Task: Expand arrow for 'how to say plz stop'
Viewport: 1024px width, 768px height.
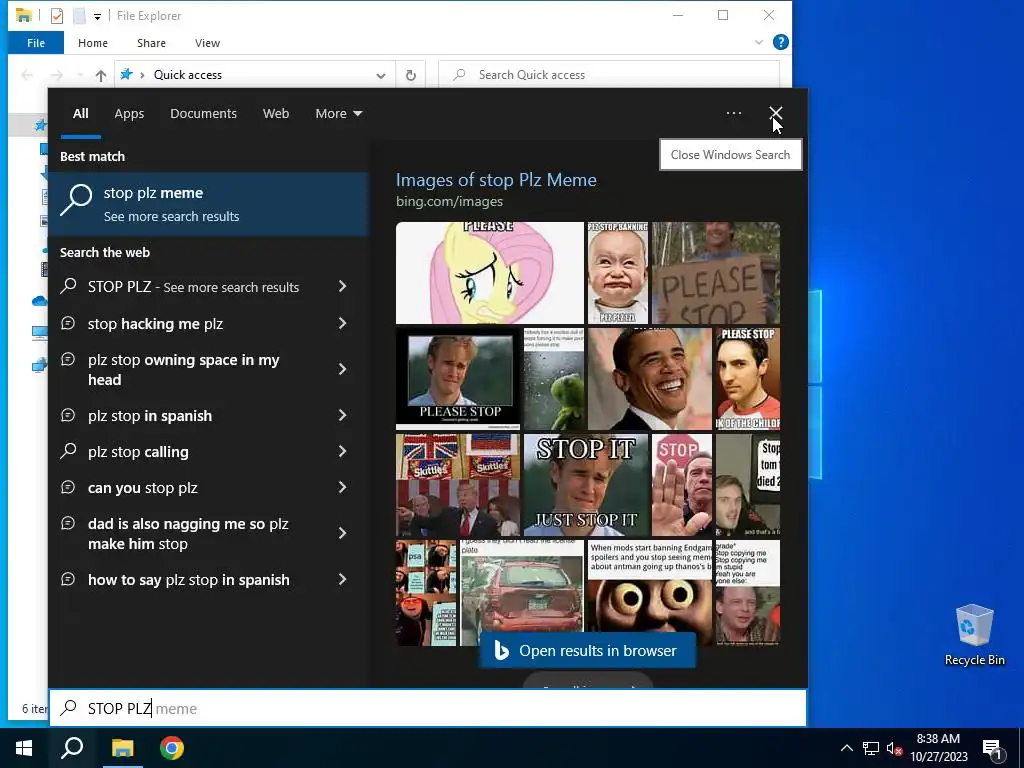Action: point(342,579)
